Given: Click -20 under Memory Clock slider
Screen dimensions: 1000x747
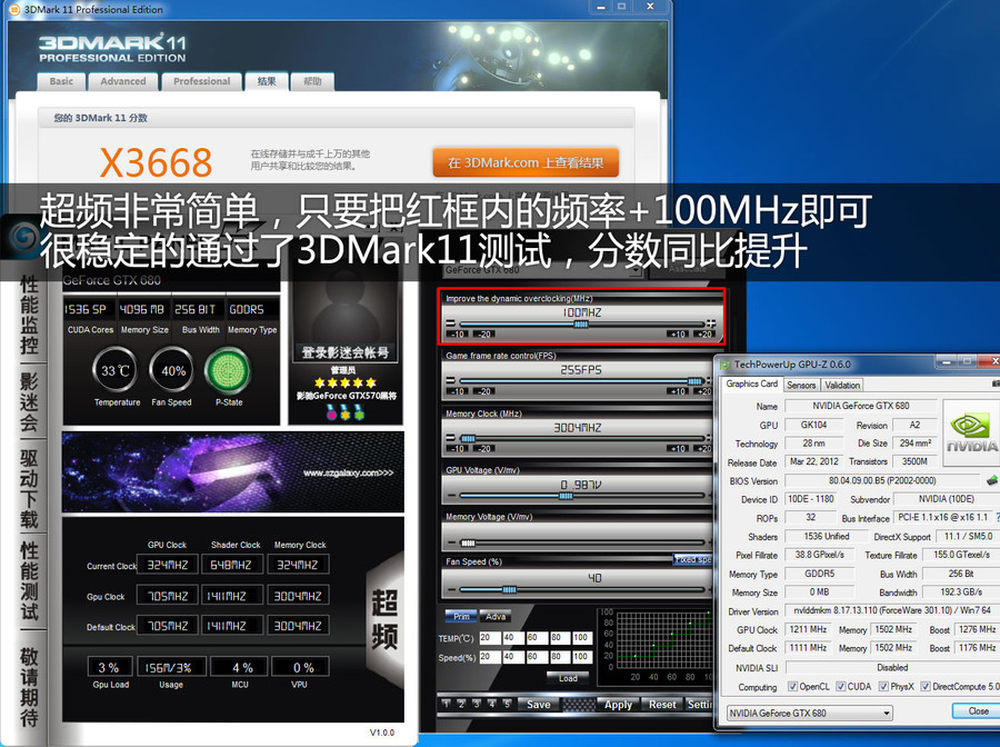Looking at the screenshot, I should pyautogui.click(x=485, y=449).
